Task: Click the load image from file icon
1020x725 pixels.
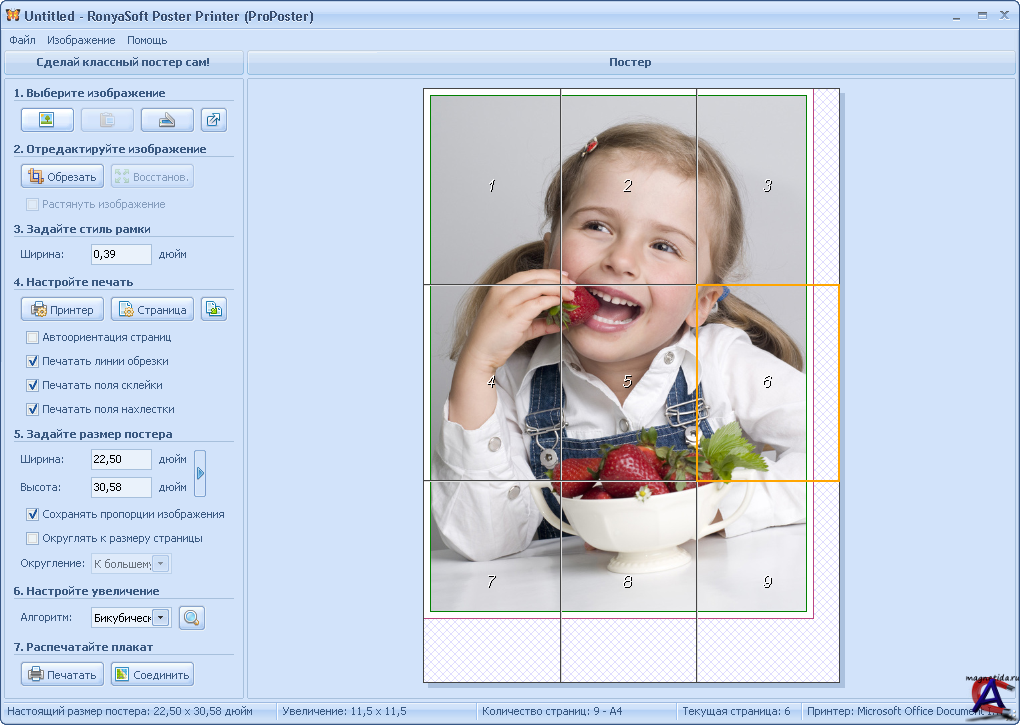Action: coord(47,120)
